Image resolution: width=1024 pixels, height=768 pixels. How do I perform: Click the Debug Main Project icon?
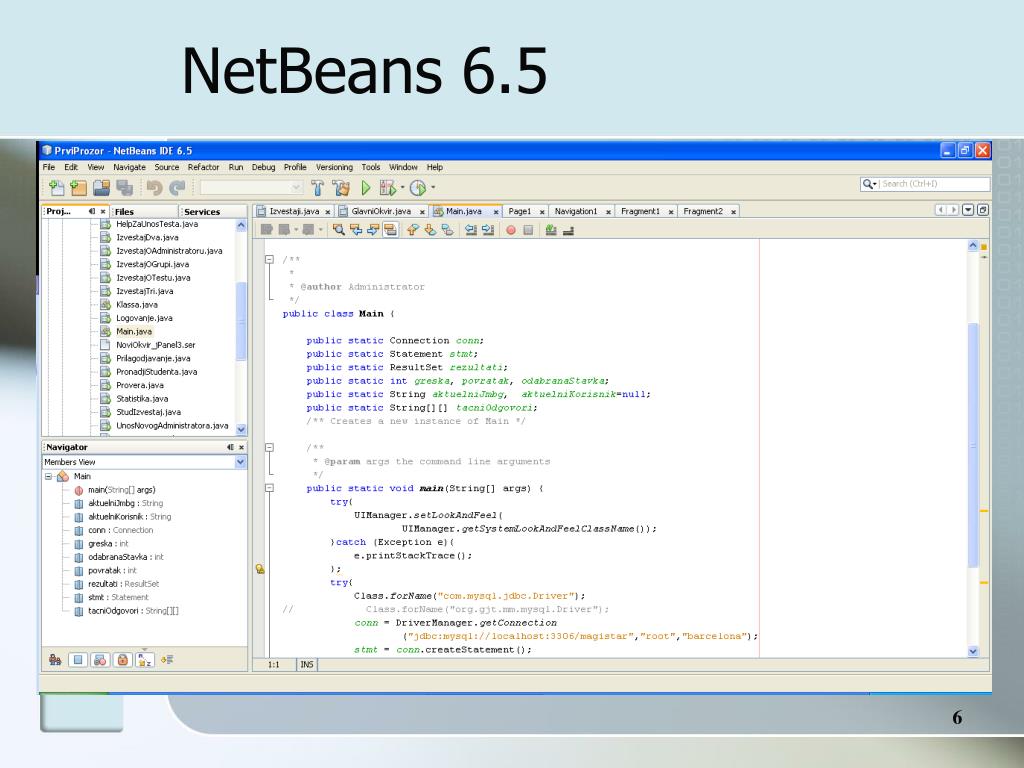click(x=387, y=188)
